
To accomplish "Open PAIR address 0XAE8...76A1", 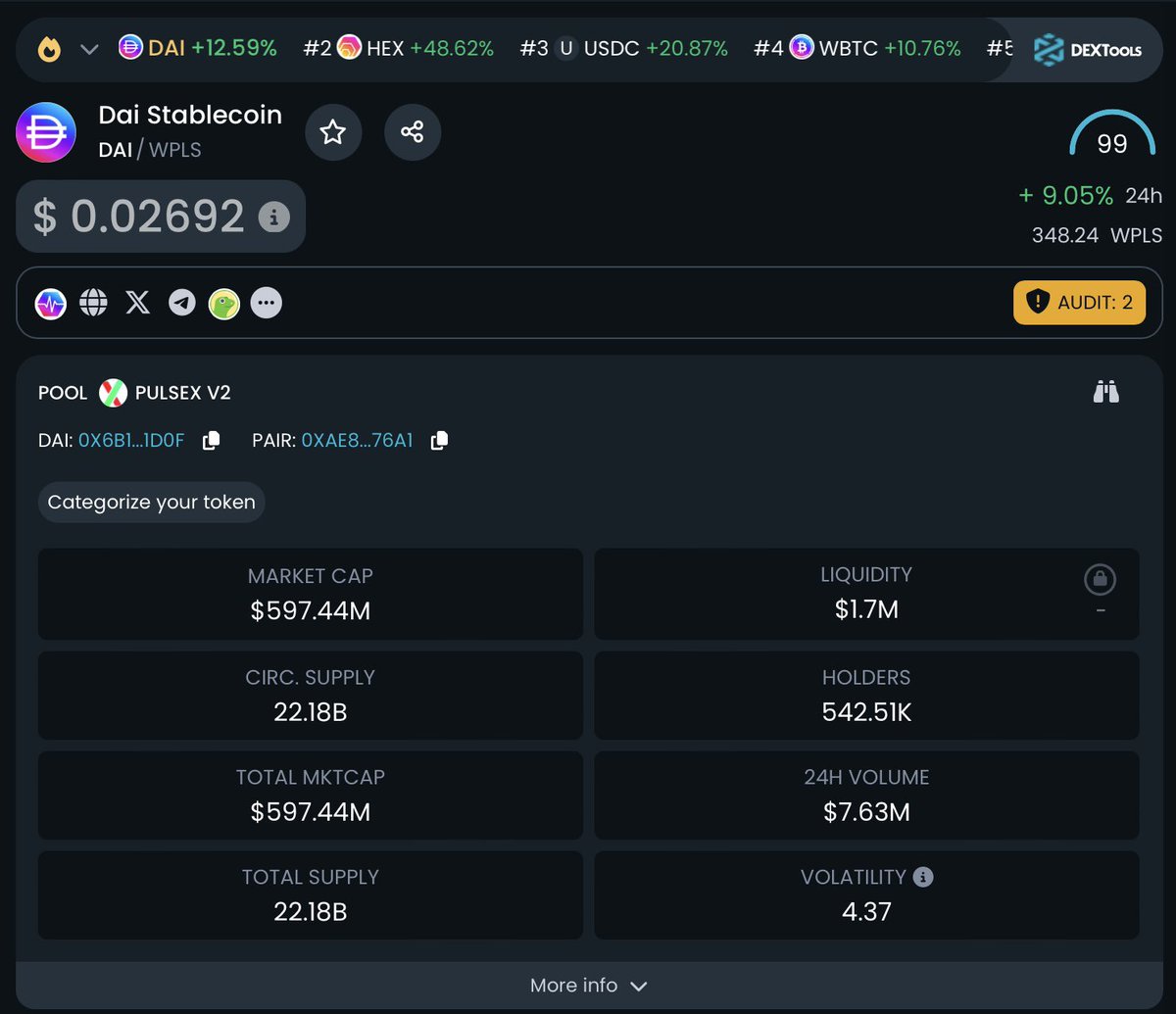I will pos(357,441).
